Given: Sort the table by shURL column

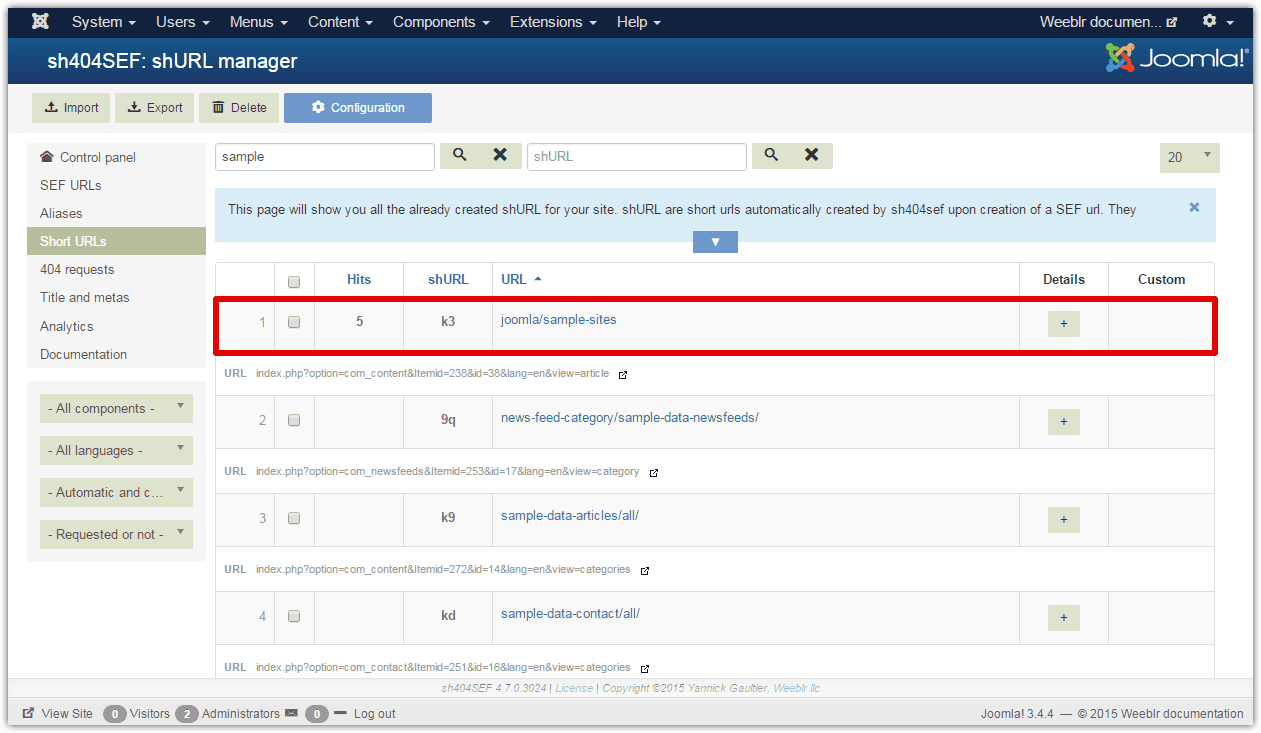Looking at the screenshot, I should tap(448, 280).
